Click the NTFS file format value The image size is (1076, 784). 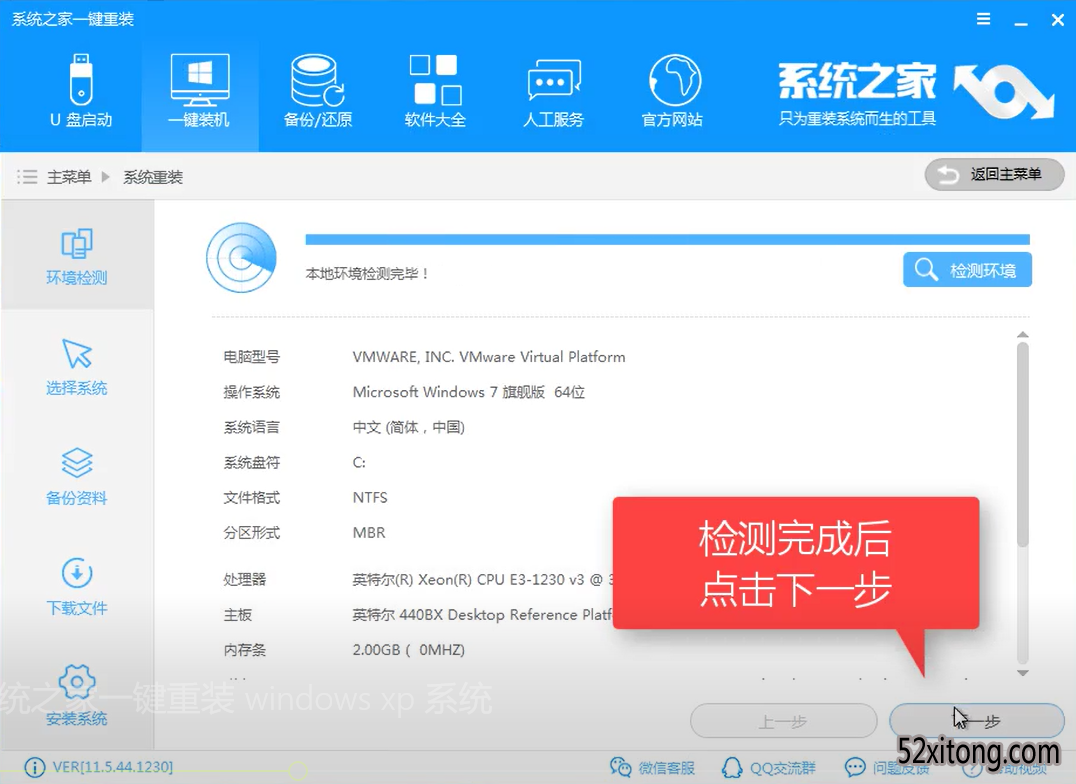[x=370, y=498]
